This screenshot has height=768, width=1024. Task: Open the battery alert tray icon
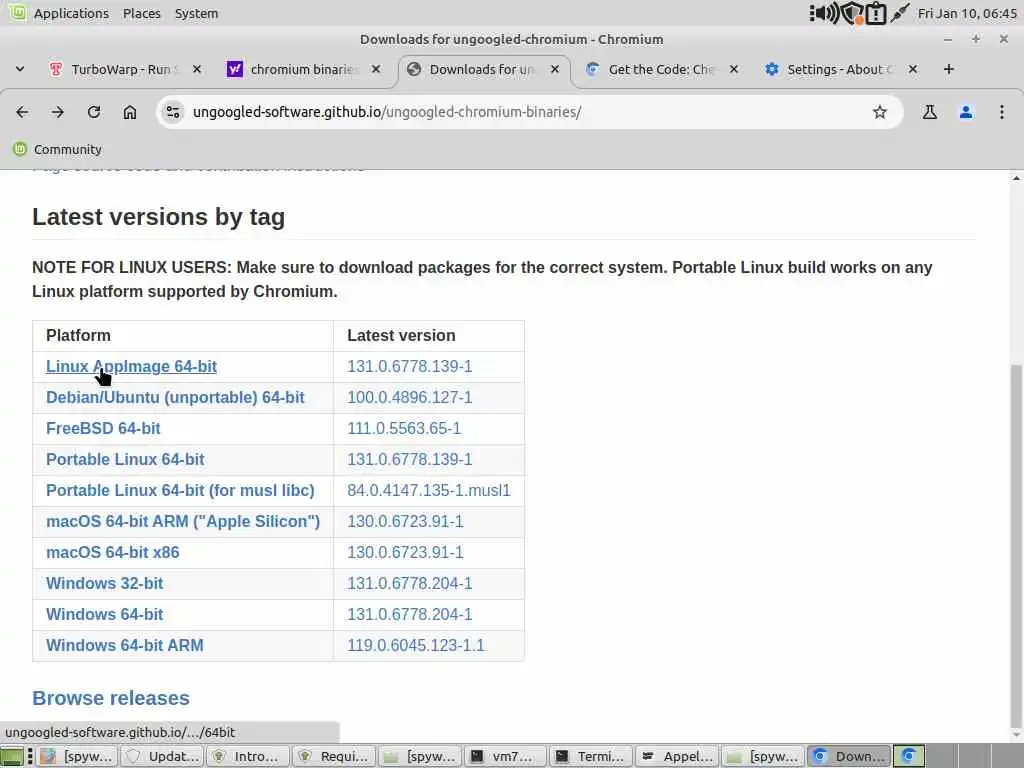pos(876,13)
